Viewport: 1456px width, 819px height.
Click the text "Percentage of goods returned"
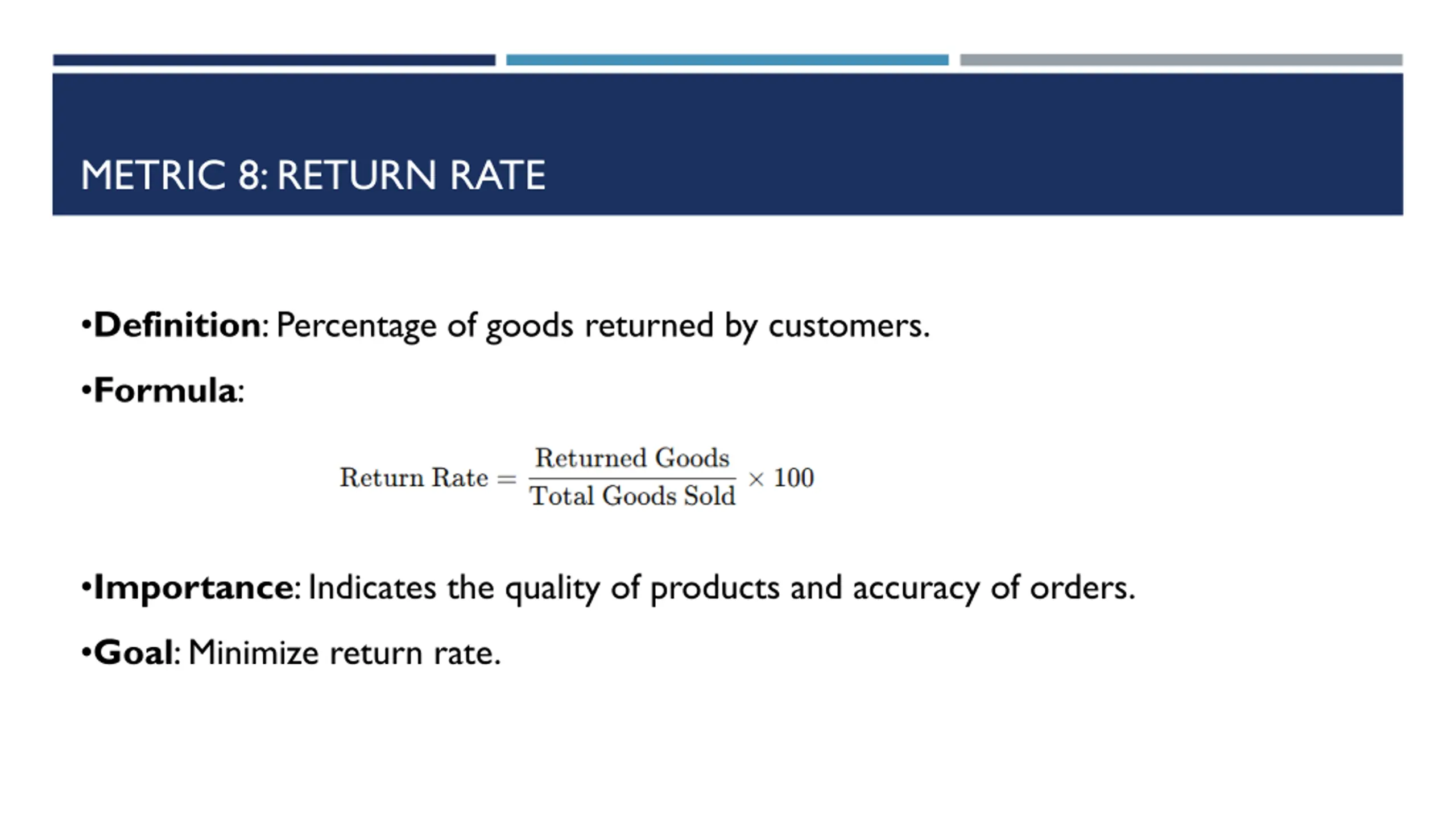[494, 326]
